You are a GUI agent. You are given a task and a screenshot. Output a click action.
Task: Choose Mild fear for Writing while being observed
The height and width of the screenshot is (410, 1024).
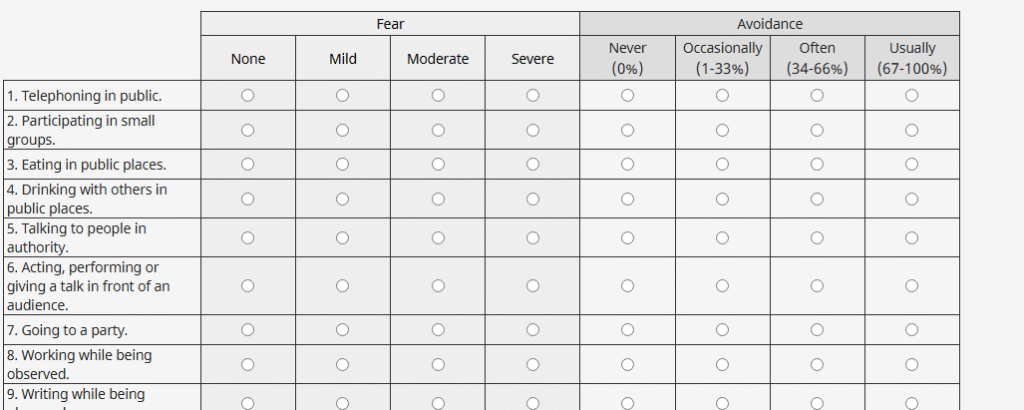click(343, 402)
